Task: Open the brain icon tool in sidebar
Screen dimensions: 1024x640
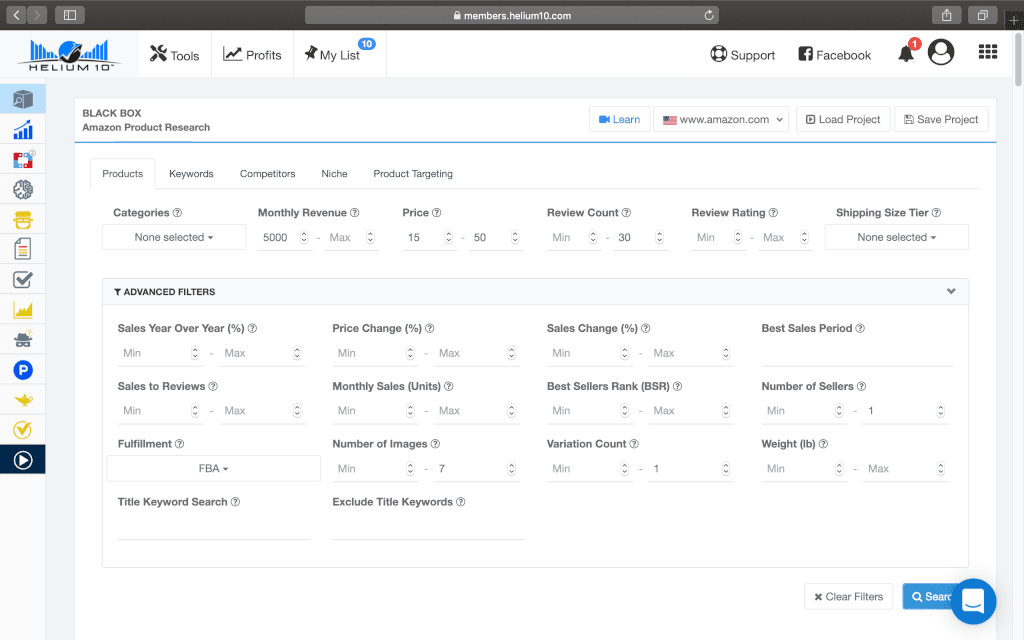Action: tap(23, 189)
